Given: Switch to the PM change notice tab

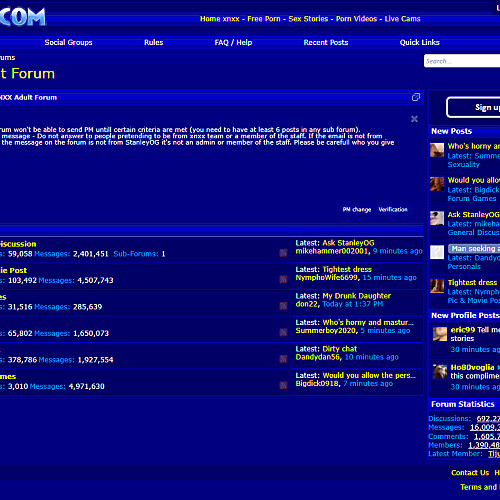Looking at the screenshot, I should (357, 209).
